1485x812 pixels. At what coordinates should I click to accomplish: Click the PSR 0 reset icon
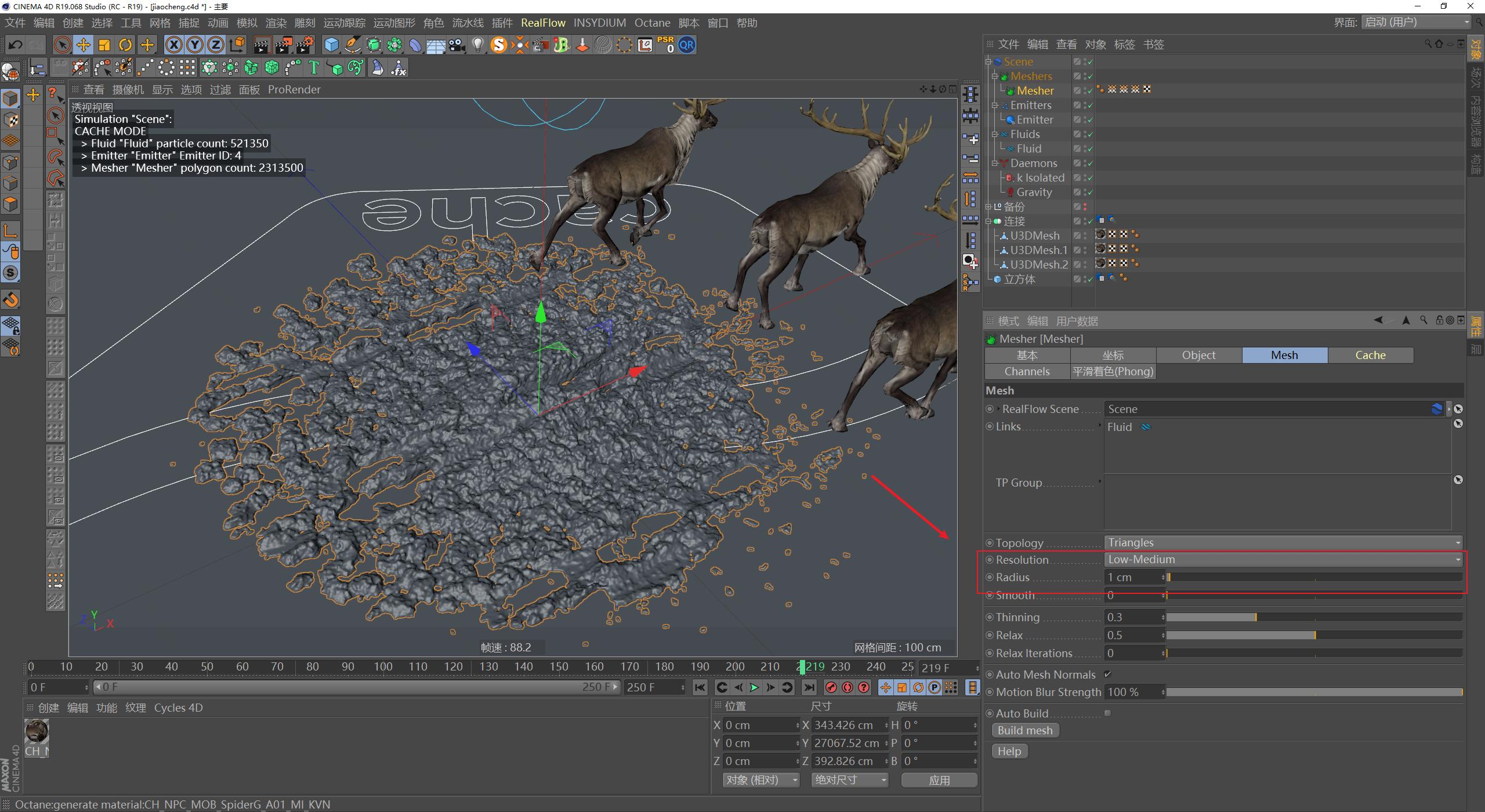pos(665,45)
